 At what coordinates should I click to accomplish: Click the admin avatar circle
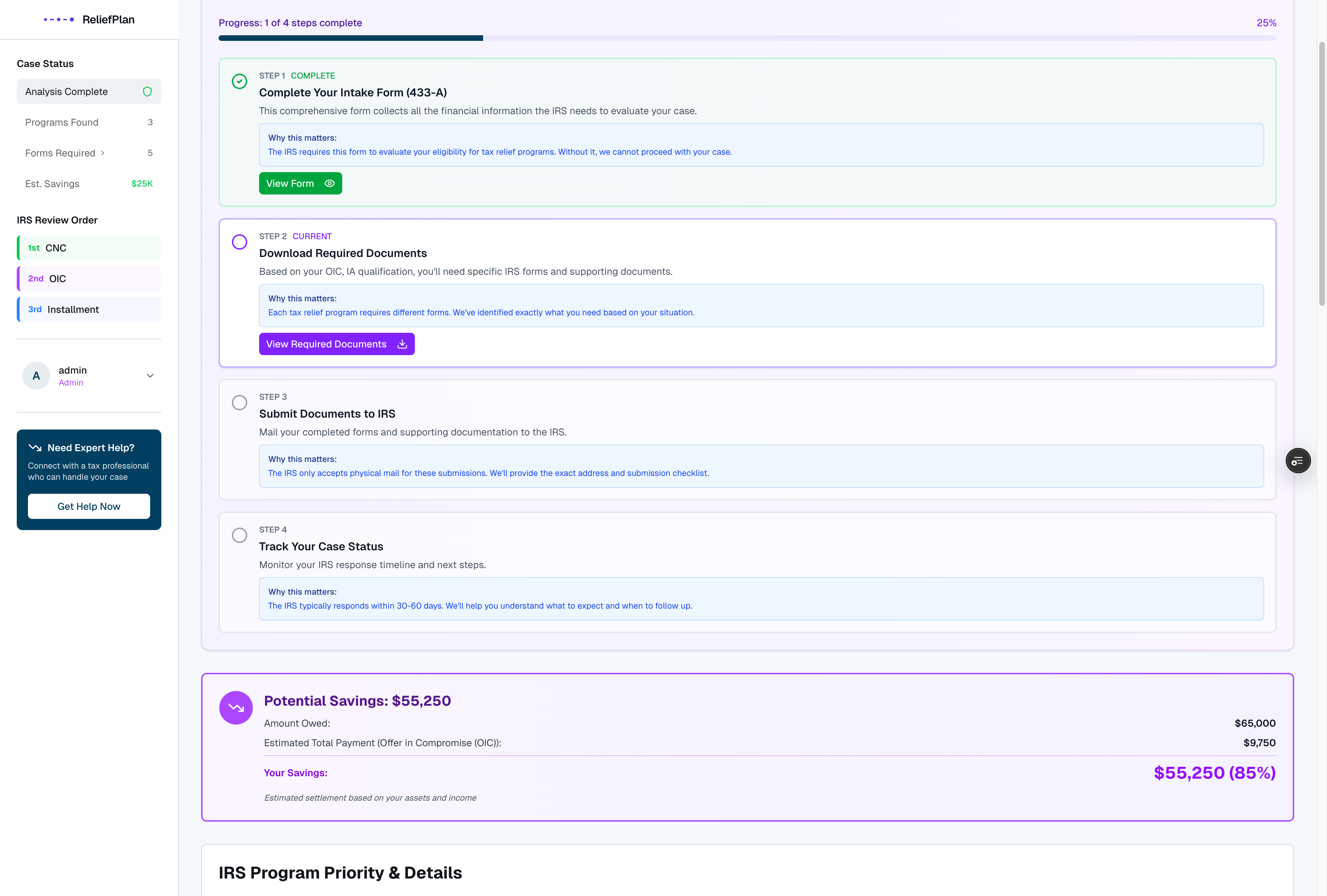pyautogui.click(x=35, y=376)
